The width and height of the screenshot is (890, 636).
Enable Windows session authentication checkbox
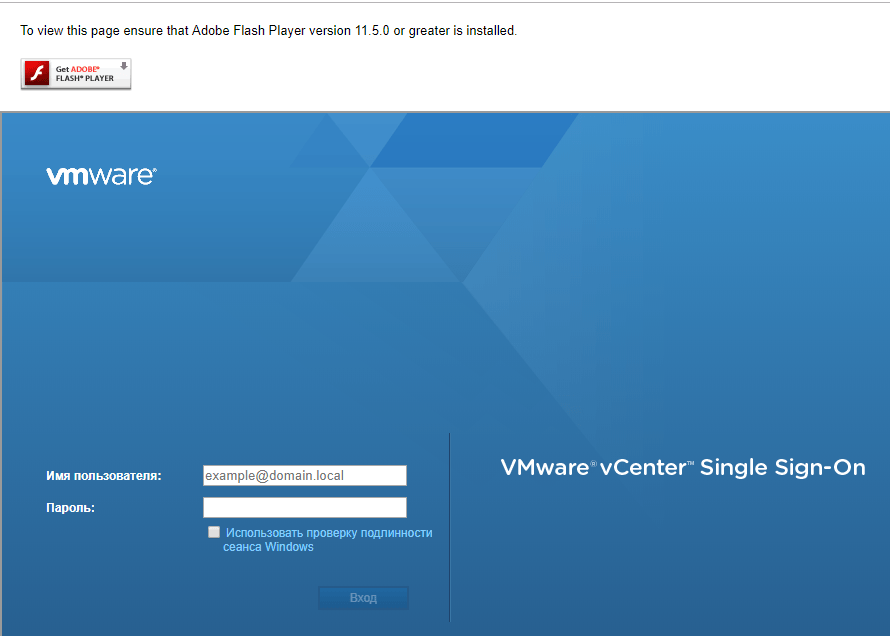(x=214, y=532)
